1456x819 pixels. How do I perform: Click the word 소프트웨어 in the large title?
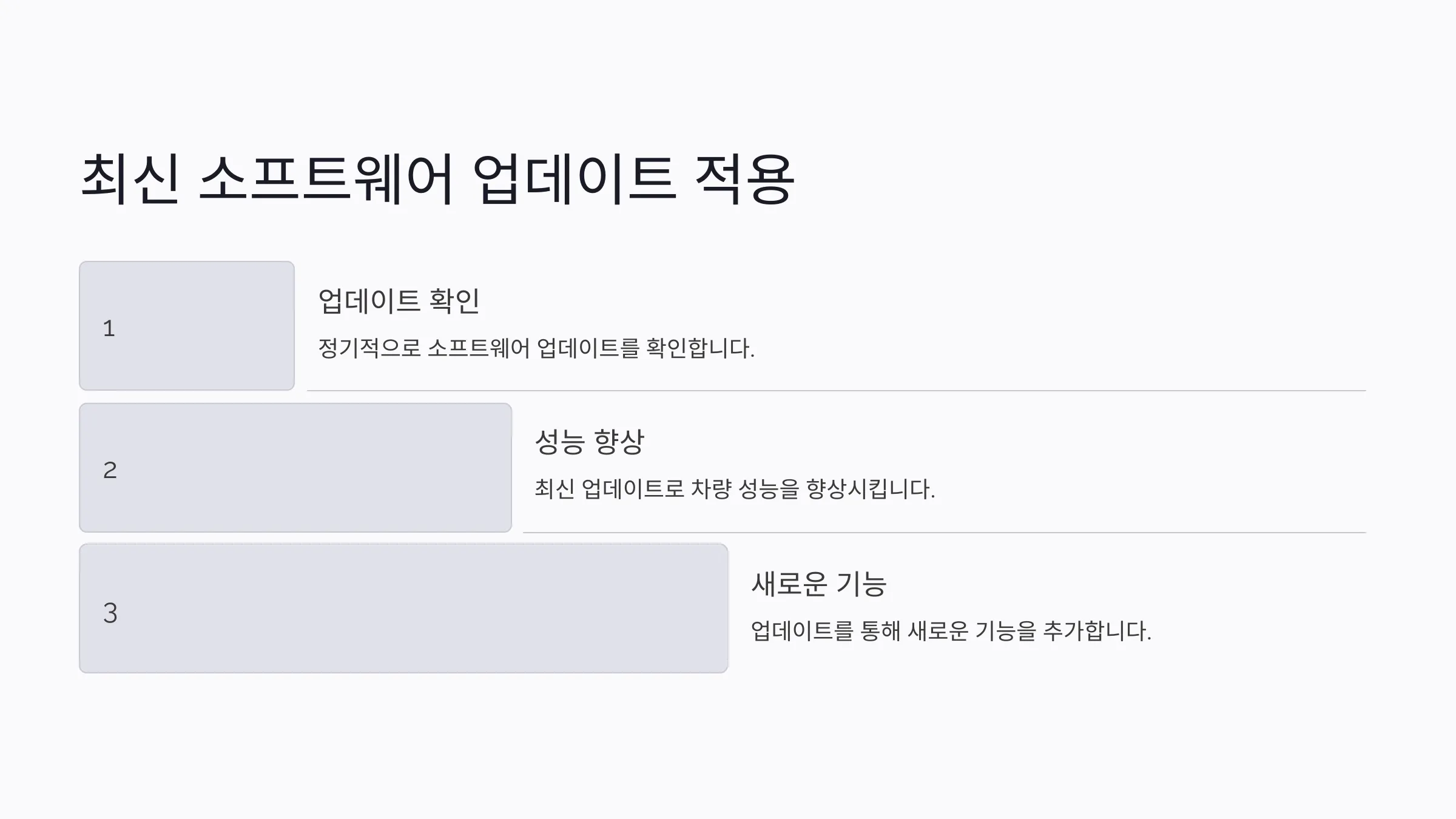[326, 178]
